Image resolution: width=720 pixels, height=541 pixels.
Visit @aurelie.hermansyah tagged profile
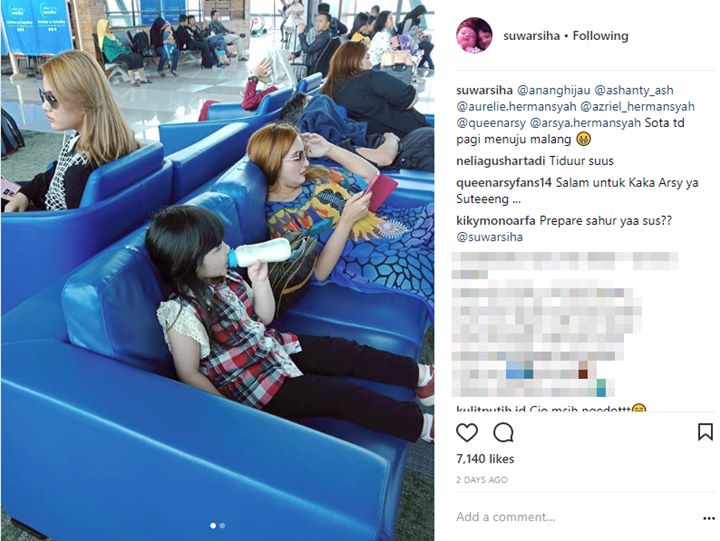click(516, 107)
